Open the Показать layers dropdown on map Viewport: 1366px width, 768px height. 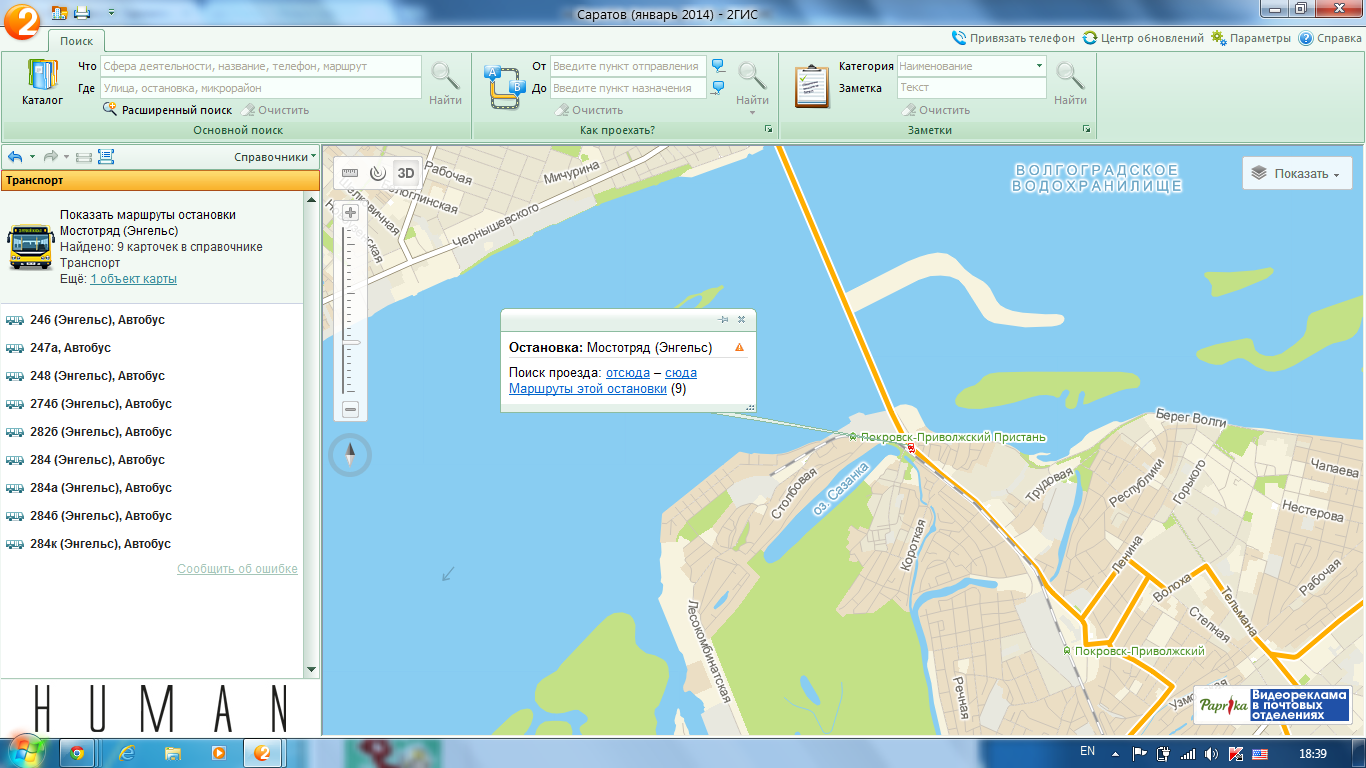click(x=1297, y=173)
